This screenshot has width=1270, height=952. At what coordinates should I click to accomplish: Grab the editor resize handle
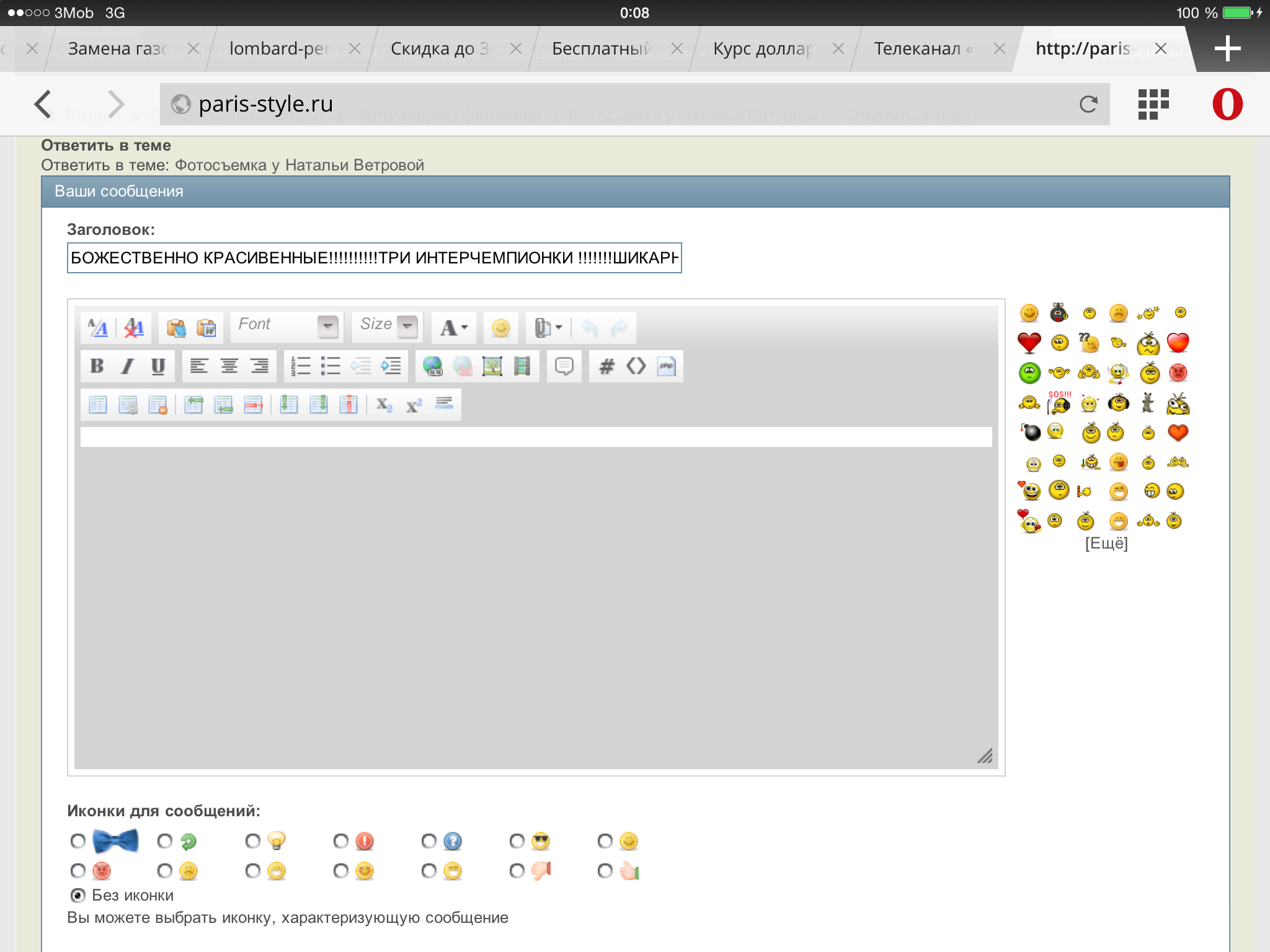pyautogui.click(x=985, y=756)
